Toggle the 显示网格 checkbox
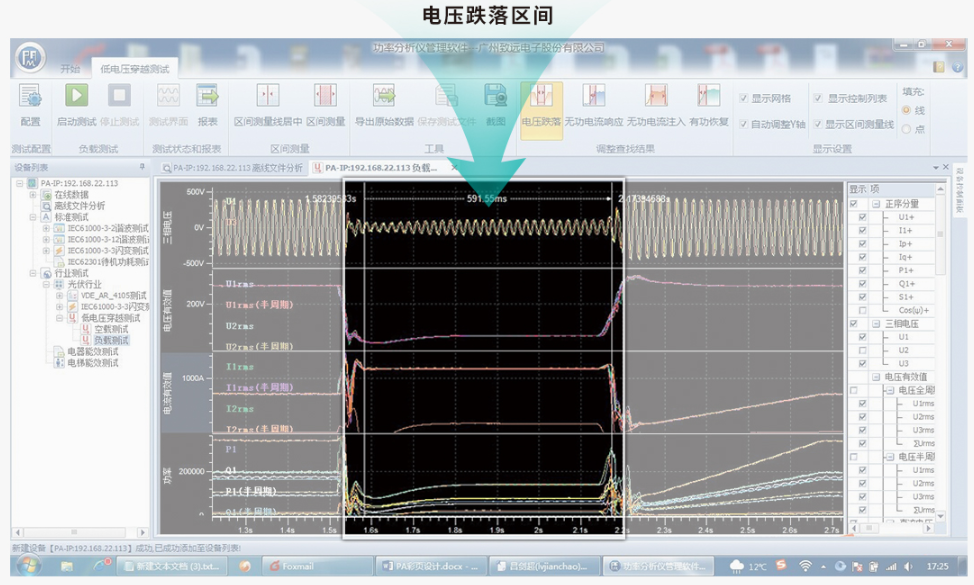The height and width of the screenshot is (585, 974). [x=744, y=98]
